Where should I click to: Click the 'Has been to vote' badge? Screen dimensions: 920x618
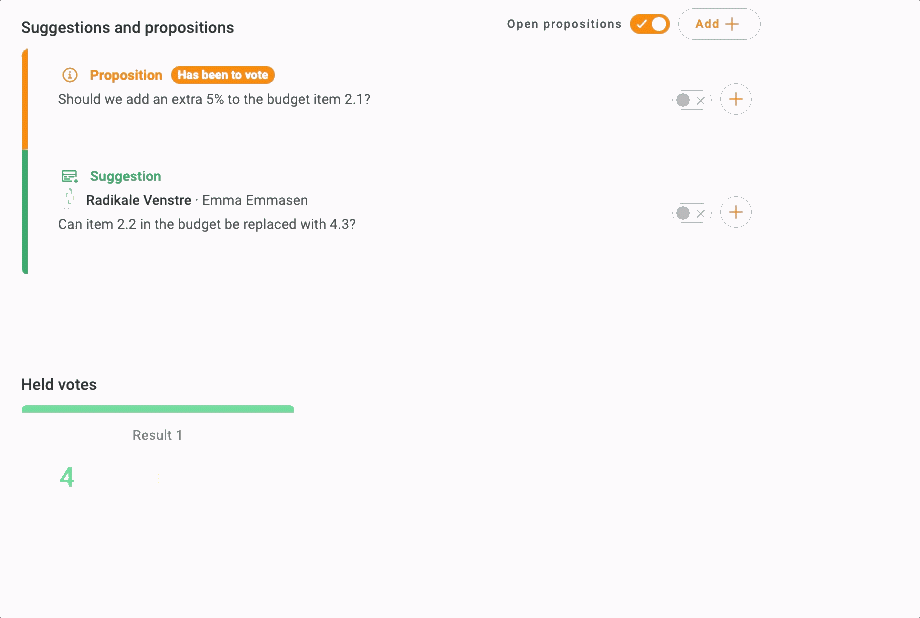[223, 75]
